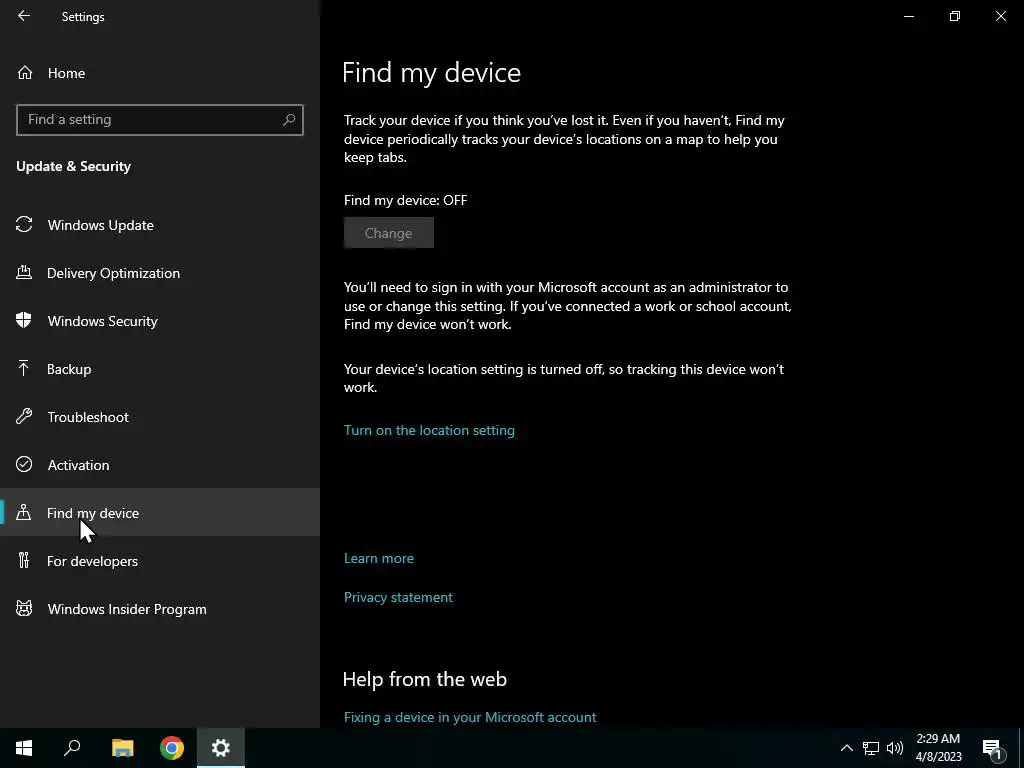
Task: Click the Find my device: OFF status text
Action: point(406,200)
